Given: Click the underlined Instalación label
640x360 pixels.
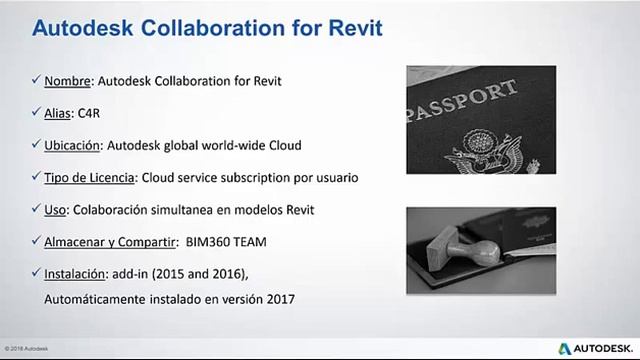Looking at the screenshot, I should point(74,274).
